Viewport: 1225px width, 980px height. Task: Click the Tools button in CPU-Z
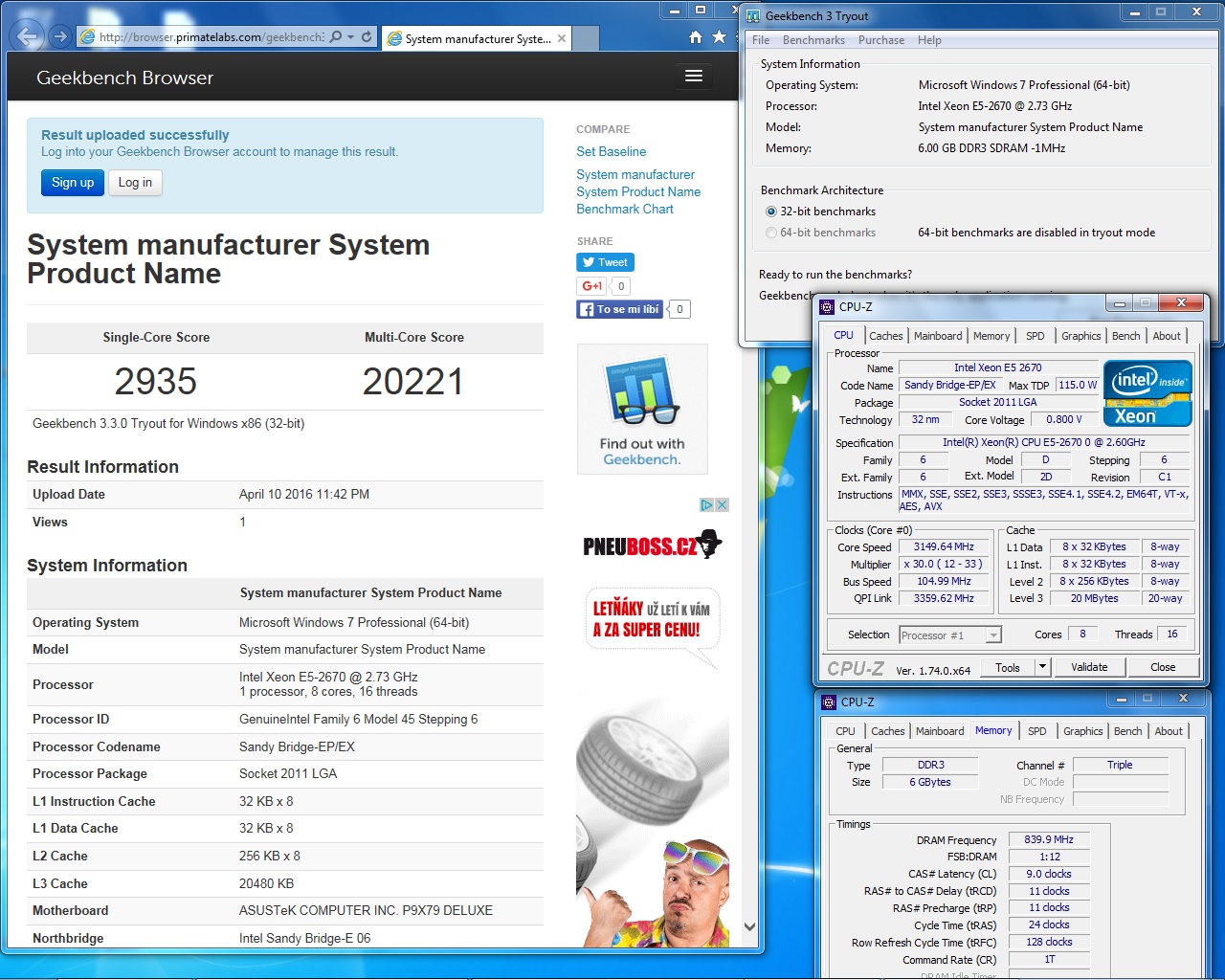coord(1008,667)
